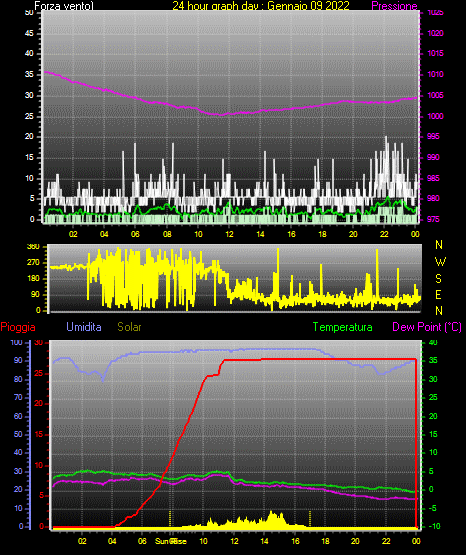Click pressure axis value "1000"
This screenshot has height=555, width=466.
click(435, 116)
